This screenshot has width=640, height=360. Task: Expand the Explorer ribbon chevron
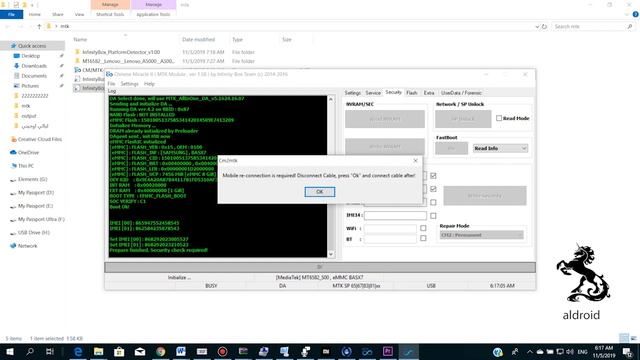click(x=627, y=14)
